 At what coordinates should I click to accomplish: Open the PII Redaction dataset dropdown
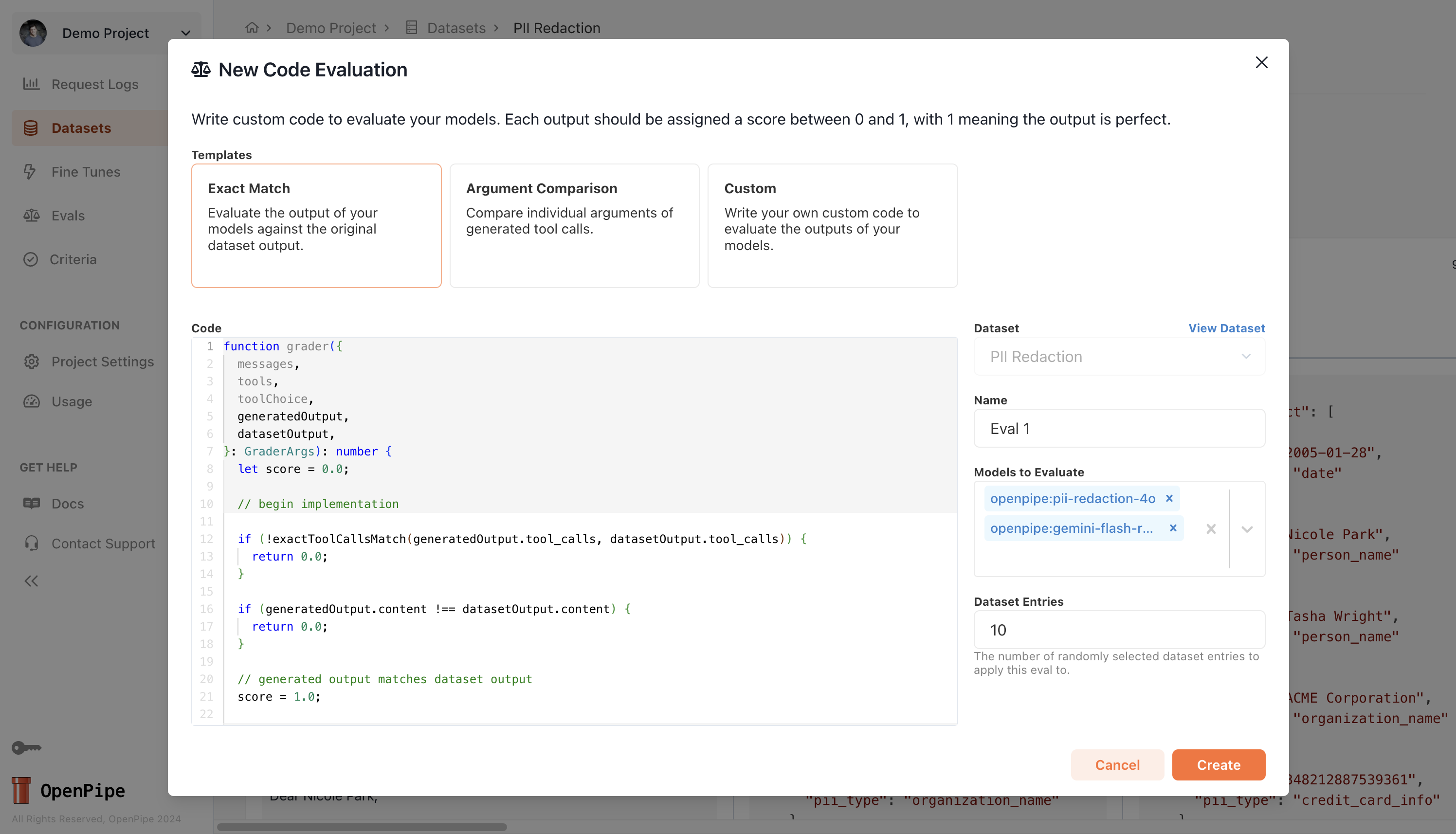coord(1119,356)
